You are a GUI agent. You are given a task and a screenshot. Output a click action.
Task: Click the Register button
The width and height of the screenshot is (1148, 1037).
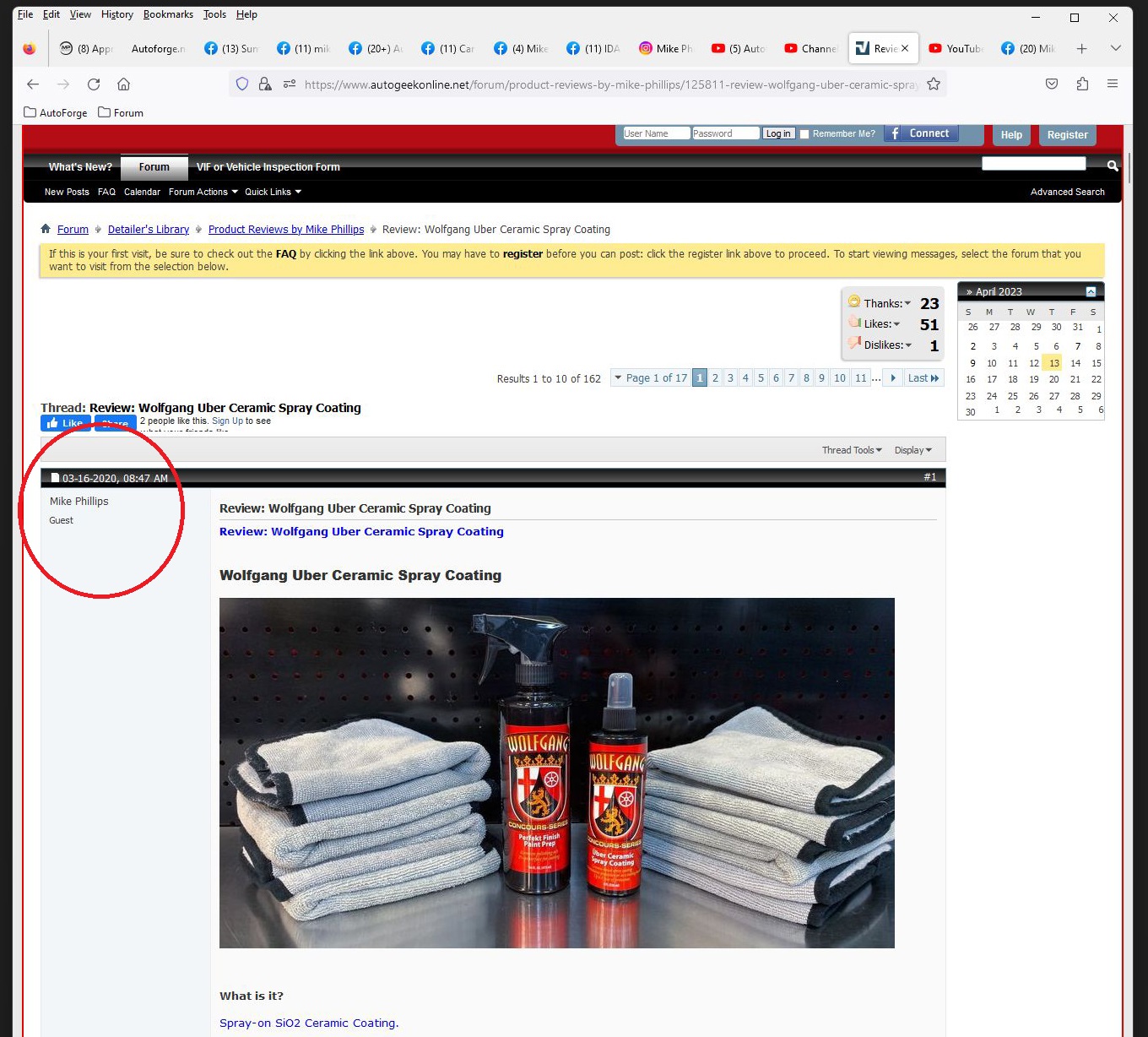(x=1067, y=135)
